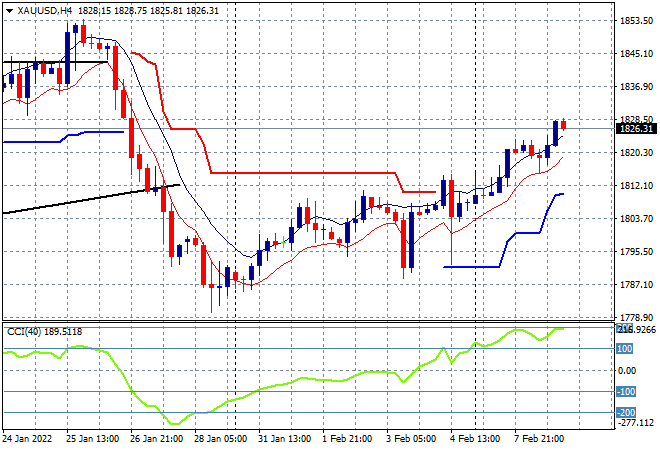Click the CCI 100 level label
Viewport: 660px width, 450px height.
pos(625,349)
